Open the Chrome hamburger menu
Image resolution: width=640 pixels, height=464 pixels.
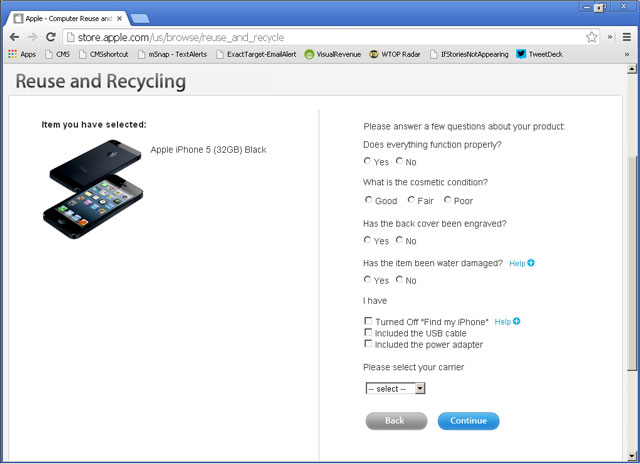pos(627,37)
